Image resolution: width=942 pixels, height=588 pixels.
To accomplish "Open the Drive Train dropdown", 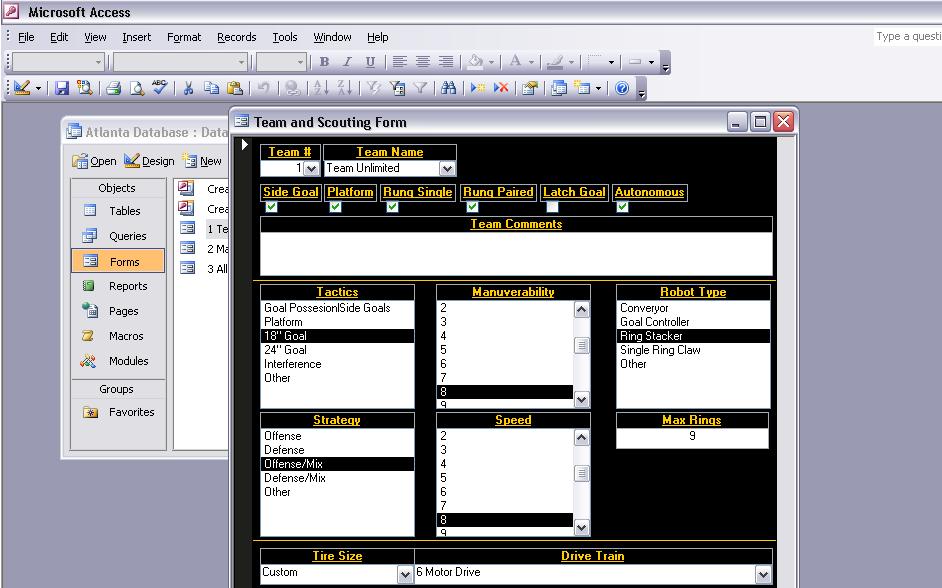I will point(763,574).
